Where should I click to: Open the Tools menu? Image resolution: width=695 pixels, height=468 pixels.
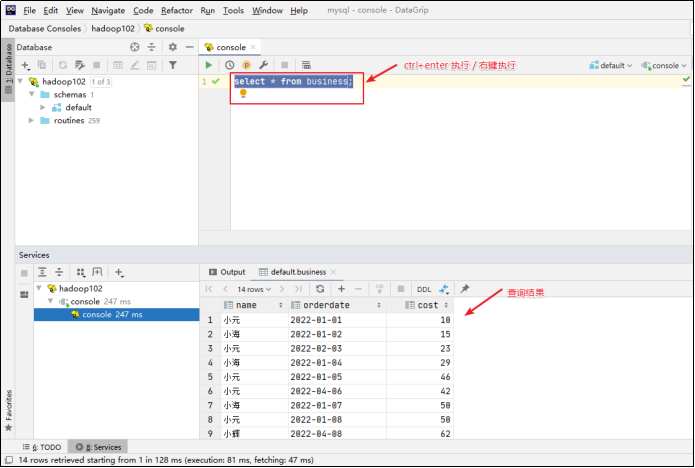point(233,10)
